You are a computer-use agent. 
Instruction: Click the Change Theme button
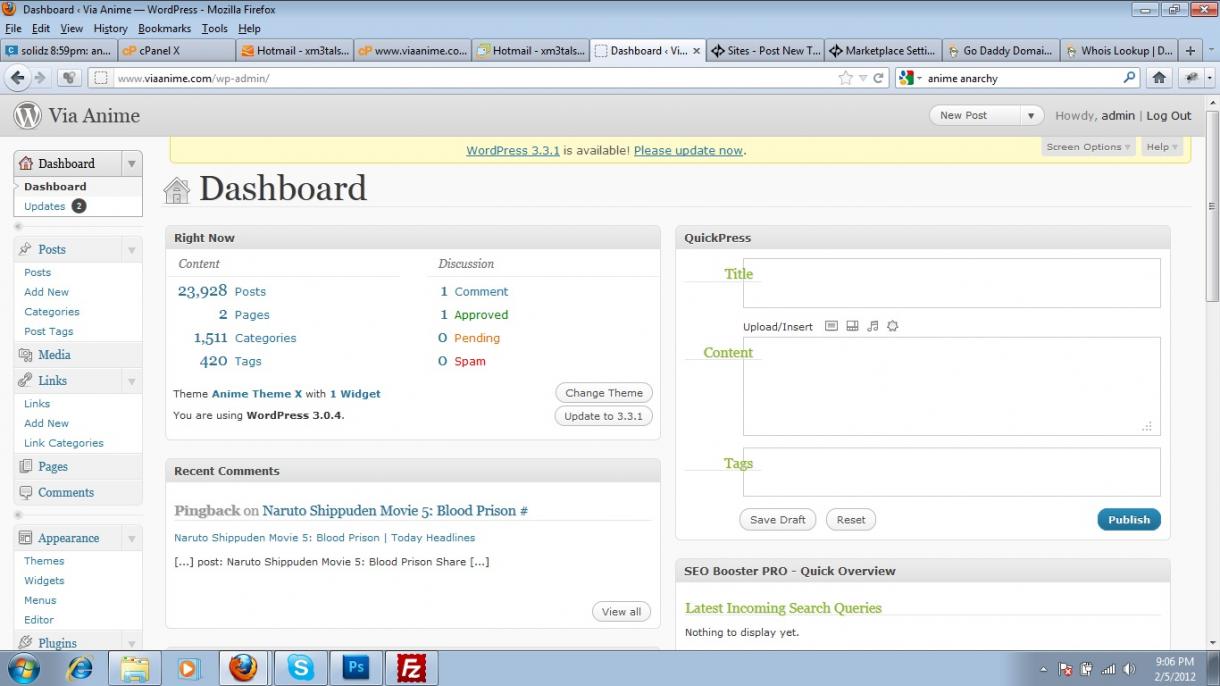click(x=604, y=393)
